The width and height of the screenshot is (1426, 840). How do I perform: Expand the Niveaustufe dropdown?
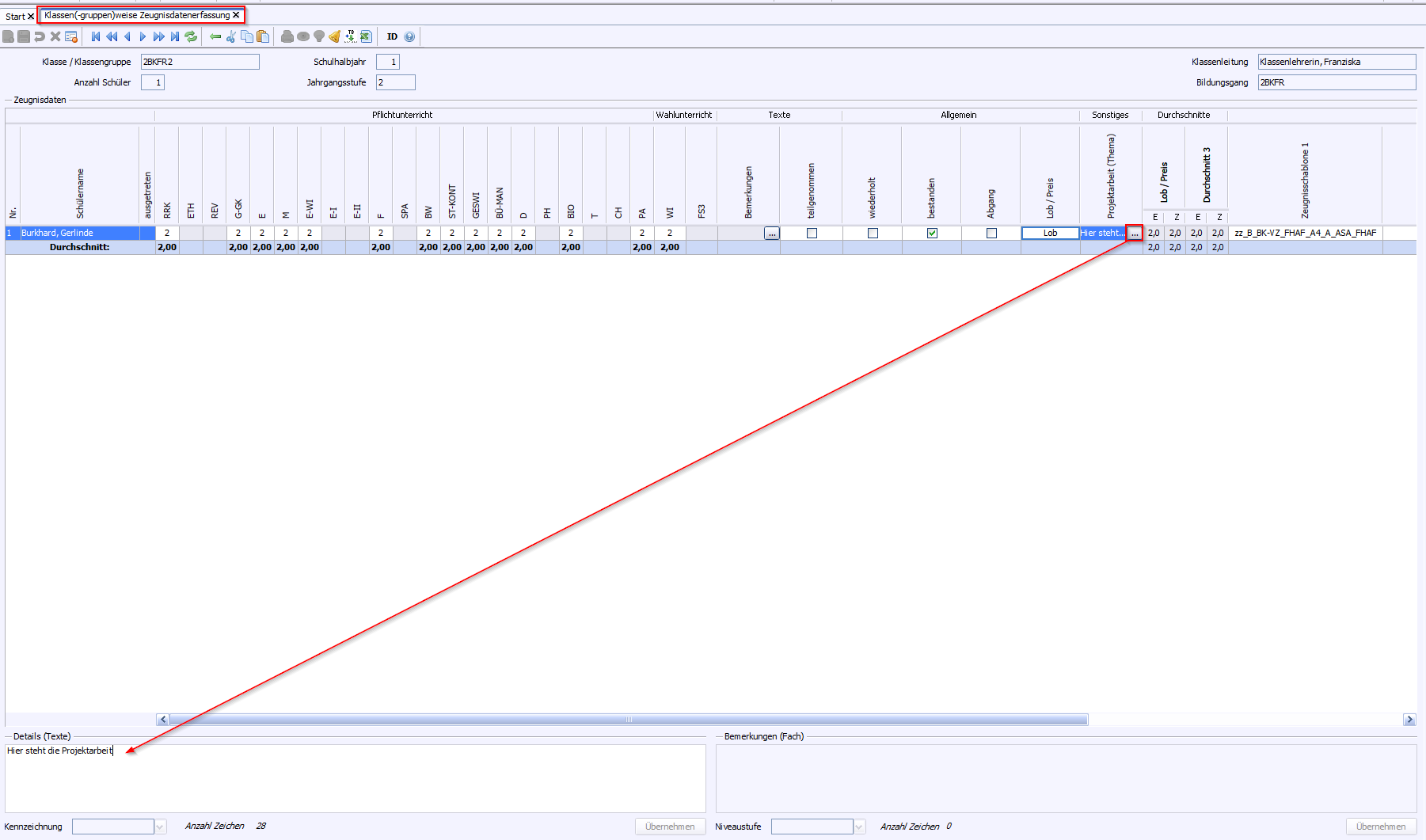point(859,827)
